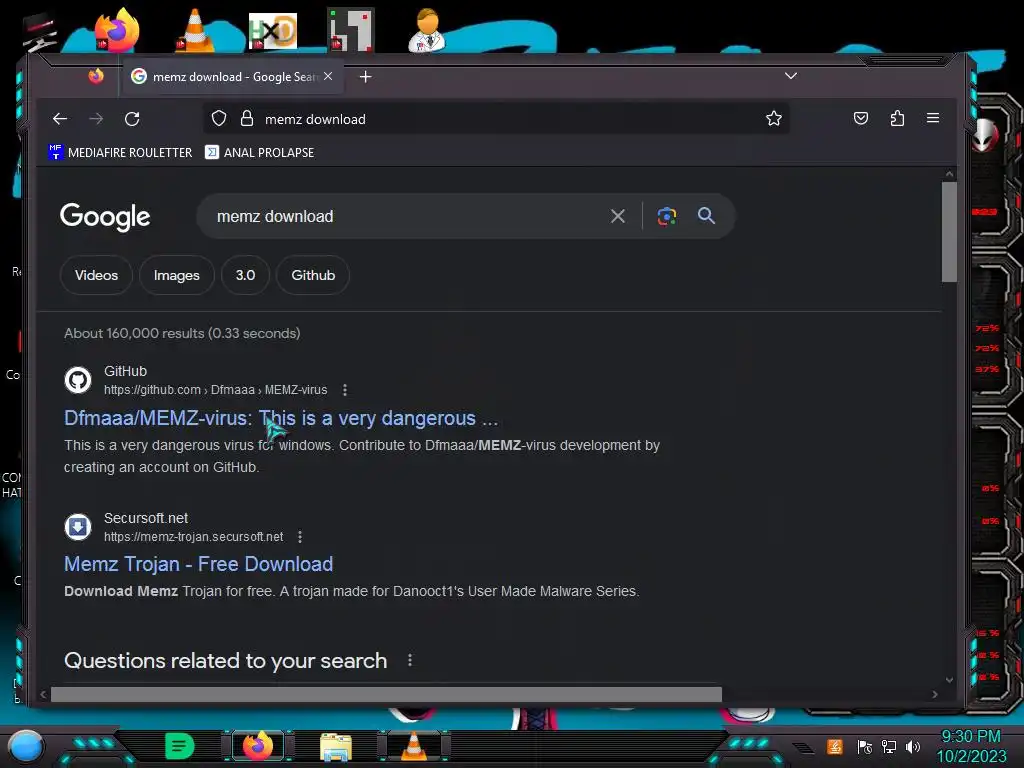Open the Firefox view pinned tab

(96, 76)
